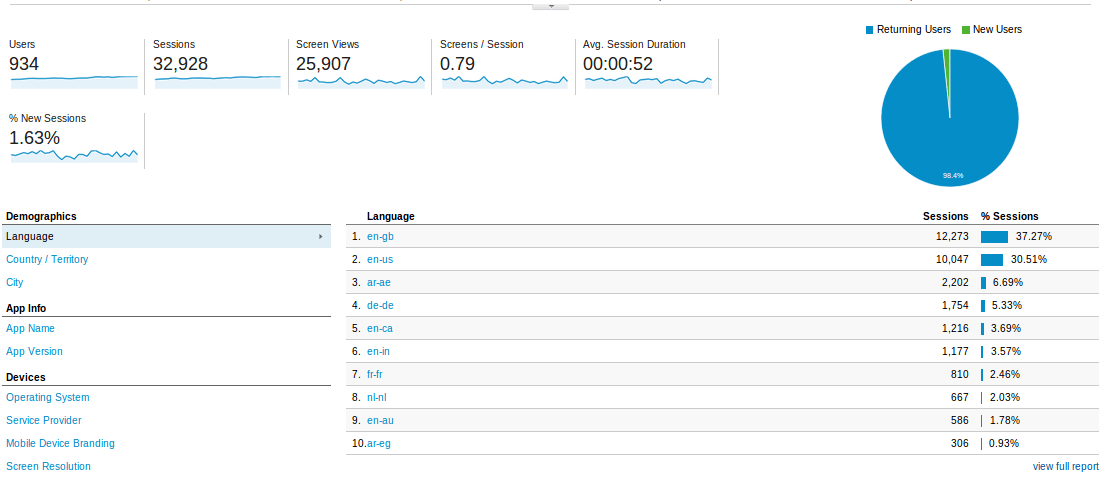Click the Sessions total 32,928

[x=181, y=64]
